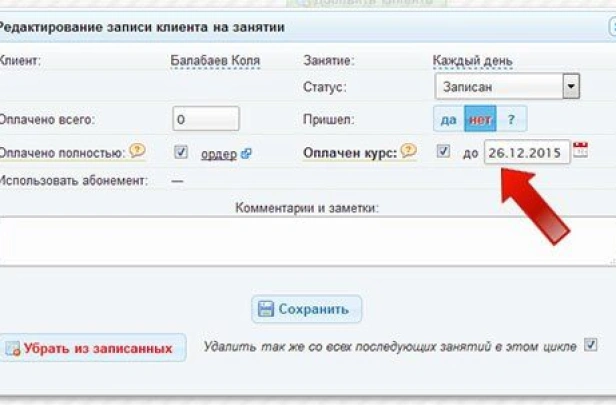Click the help icon beside Оплачено полностью
616x405 pixels.
click(137, 152)
